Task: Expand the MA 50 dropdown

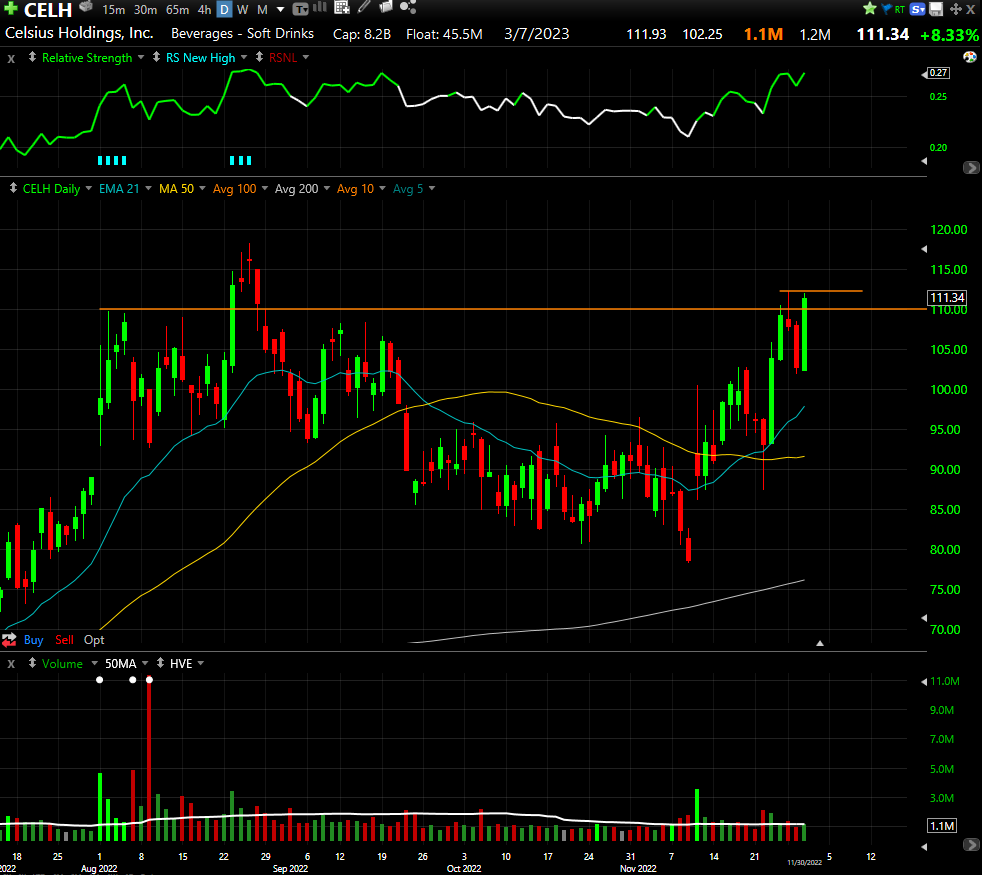Action: [x=202, y=188]
